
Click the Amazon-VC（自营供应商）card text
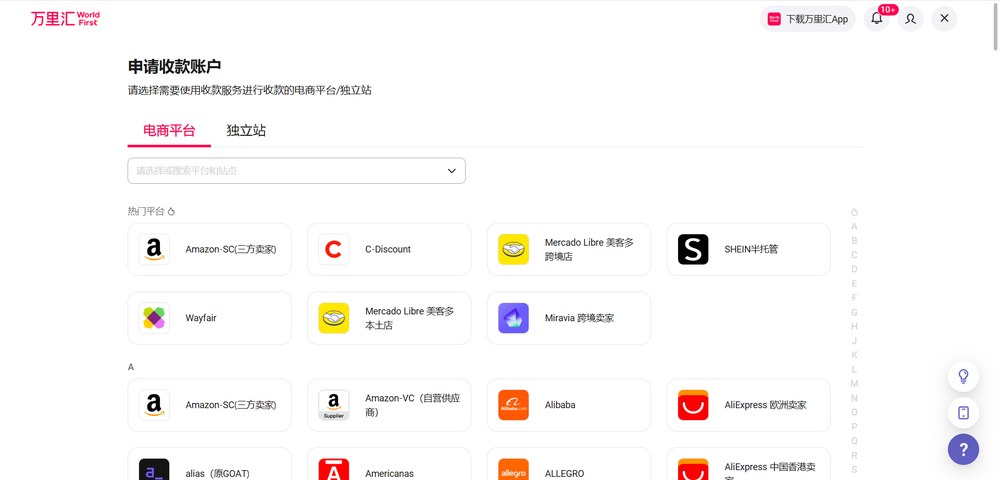pyautogui.click(x=413, y=405)
